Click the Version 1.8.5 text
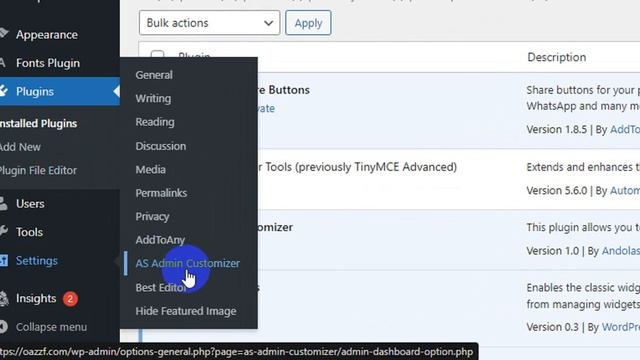This screenshot has height=360, width=640. (x=556, y=130)
